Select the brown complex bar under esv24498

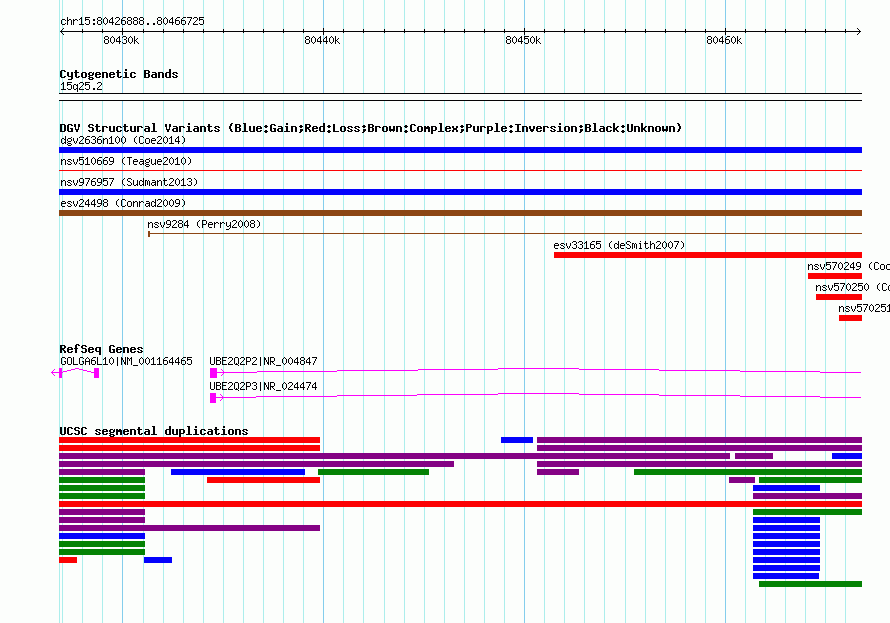460,213
